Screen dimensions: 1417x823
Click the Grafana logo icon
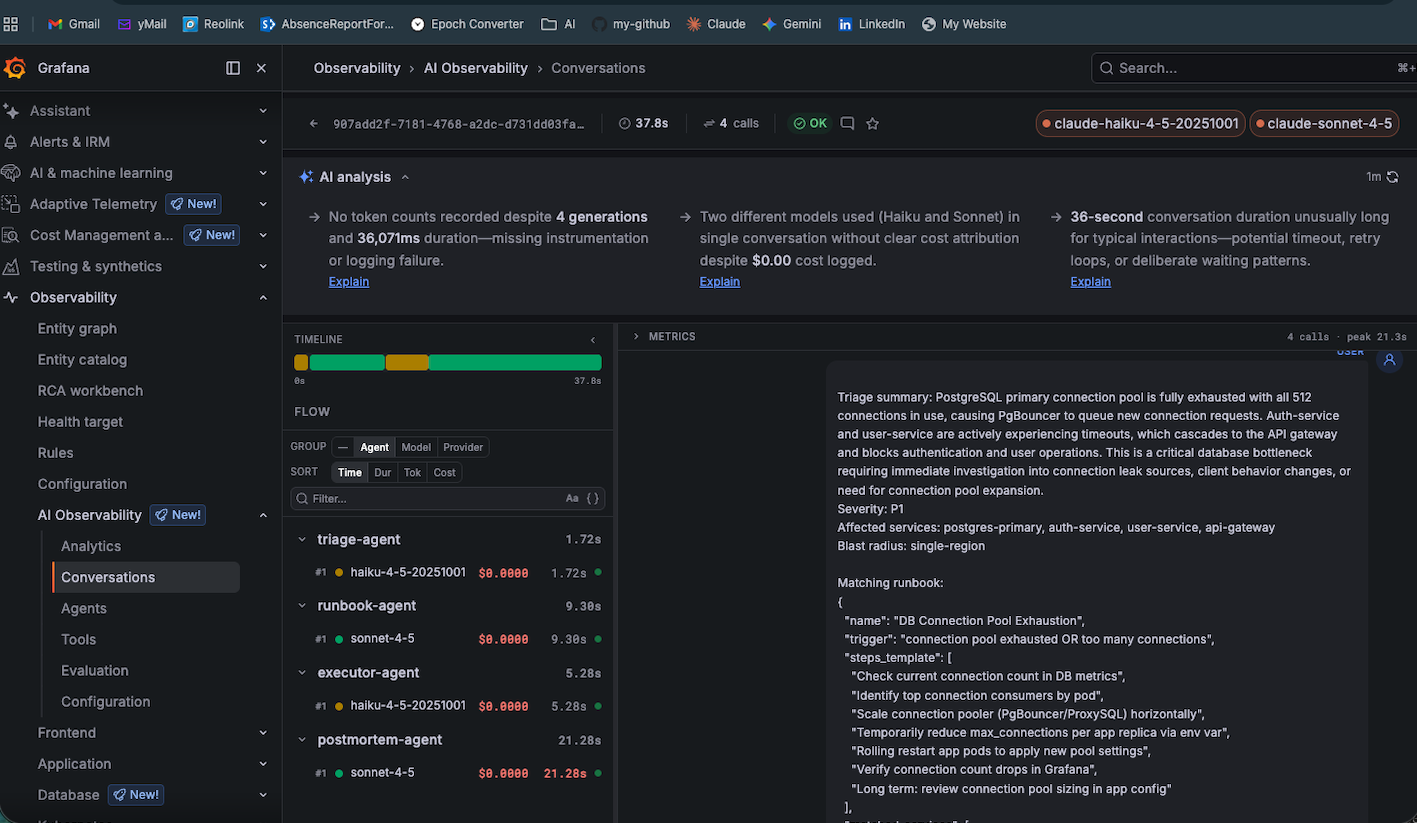[15, 68]
